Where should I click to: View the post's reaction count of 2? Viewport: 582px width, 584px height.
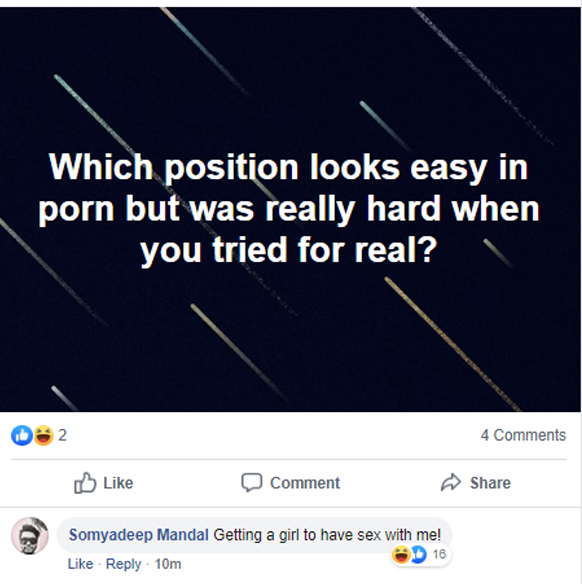[x=62, y=435]
